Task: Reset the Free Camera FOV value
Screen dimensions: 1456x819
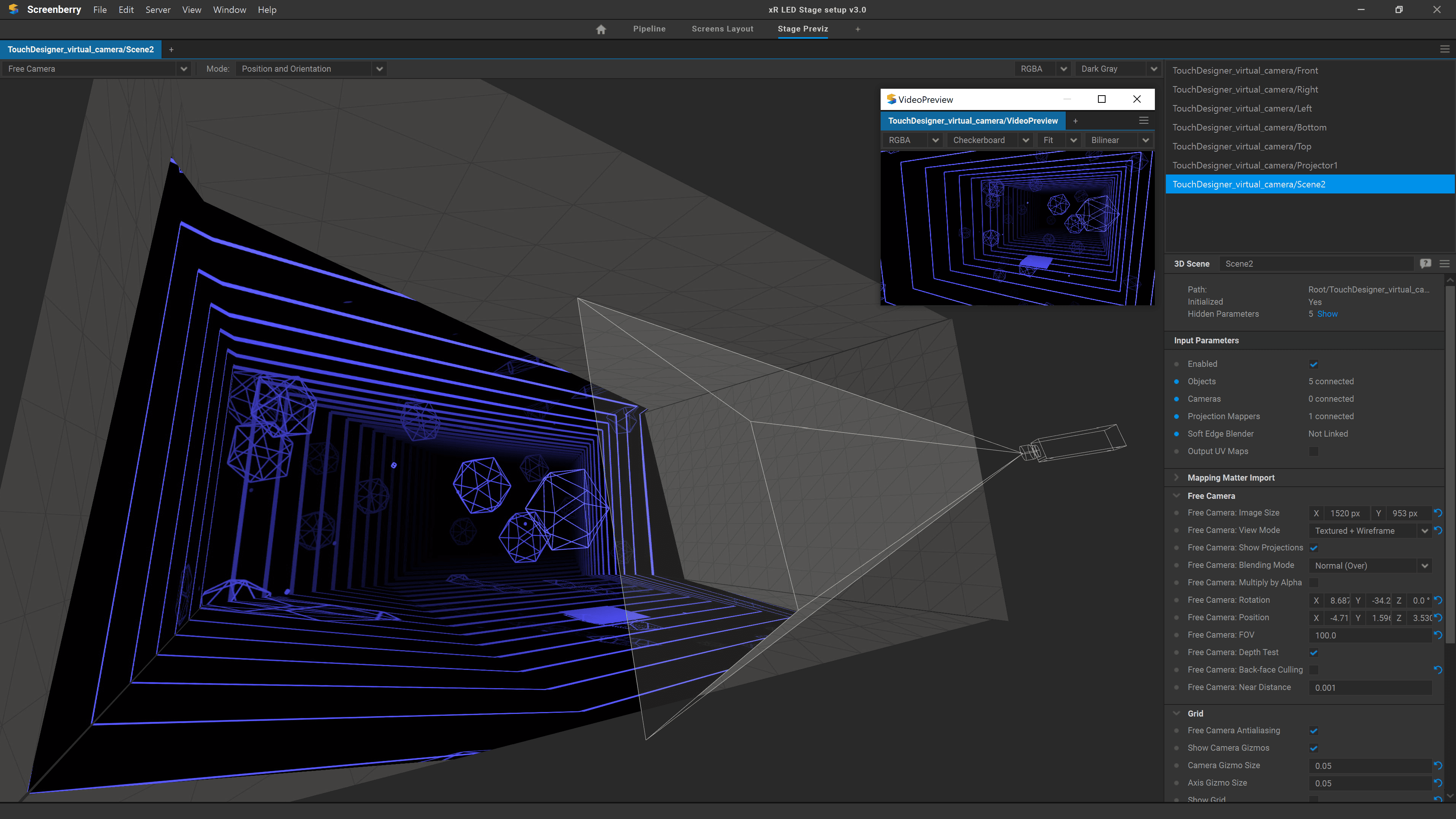Action: (1438, 635)
